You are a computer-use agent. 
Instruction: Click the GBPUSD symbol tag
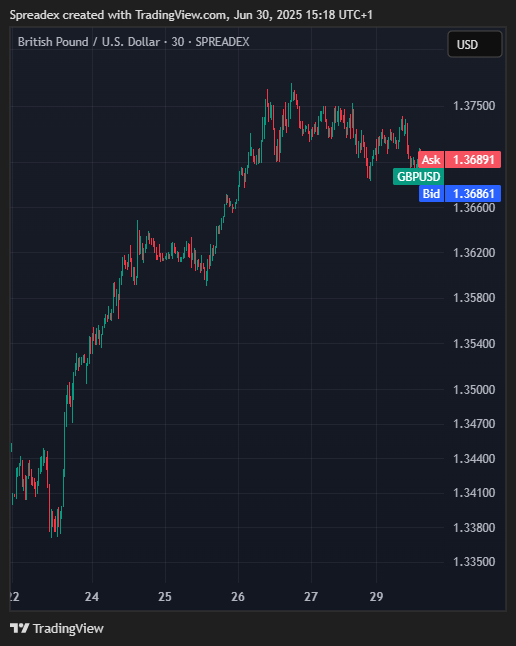pyautogui.click(x=418, y=176)
